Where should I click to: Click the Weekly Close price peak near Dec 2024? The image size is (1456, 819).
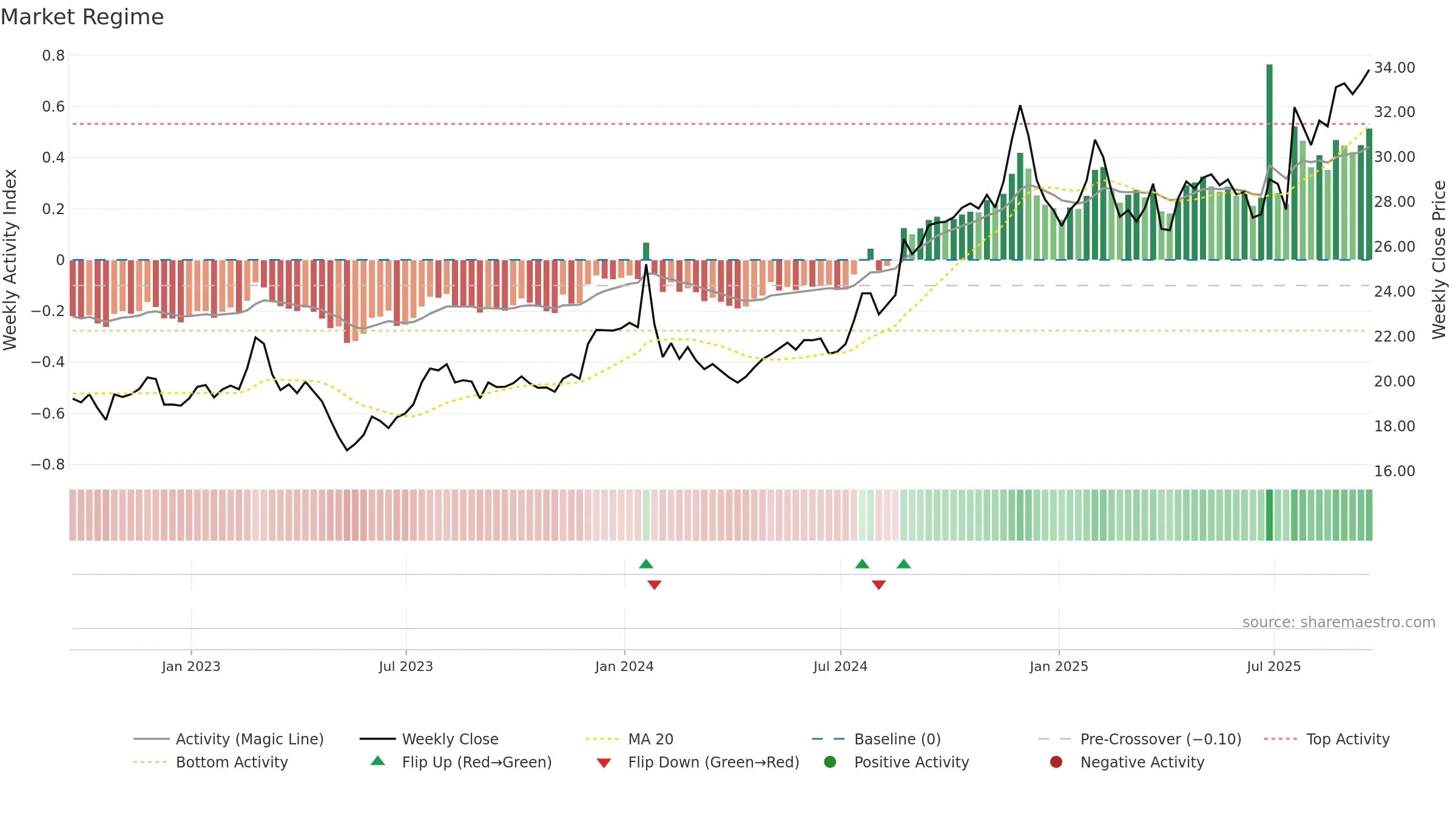tap(1020, 106)
